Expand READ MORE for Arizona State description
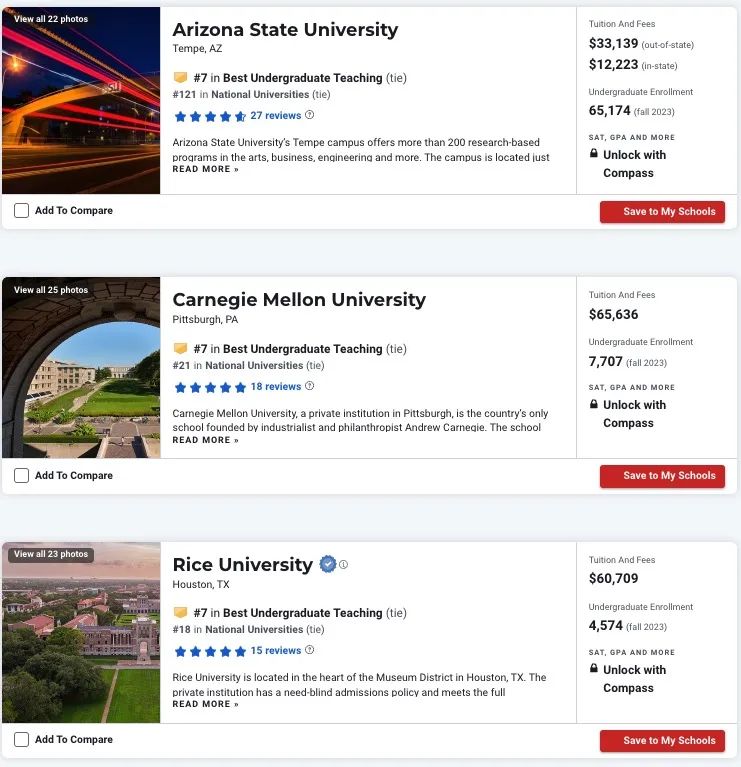Viewport: 741px width, 767px height. tap(205, 169)
